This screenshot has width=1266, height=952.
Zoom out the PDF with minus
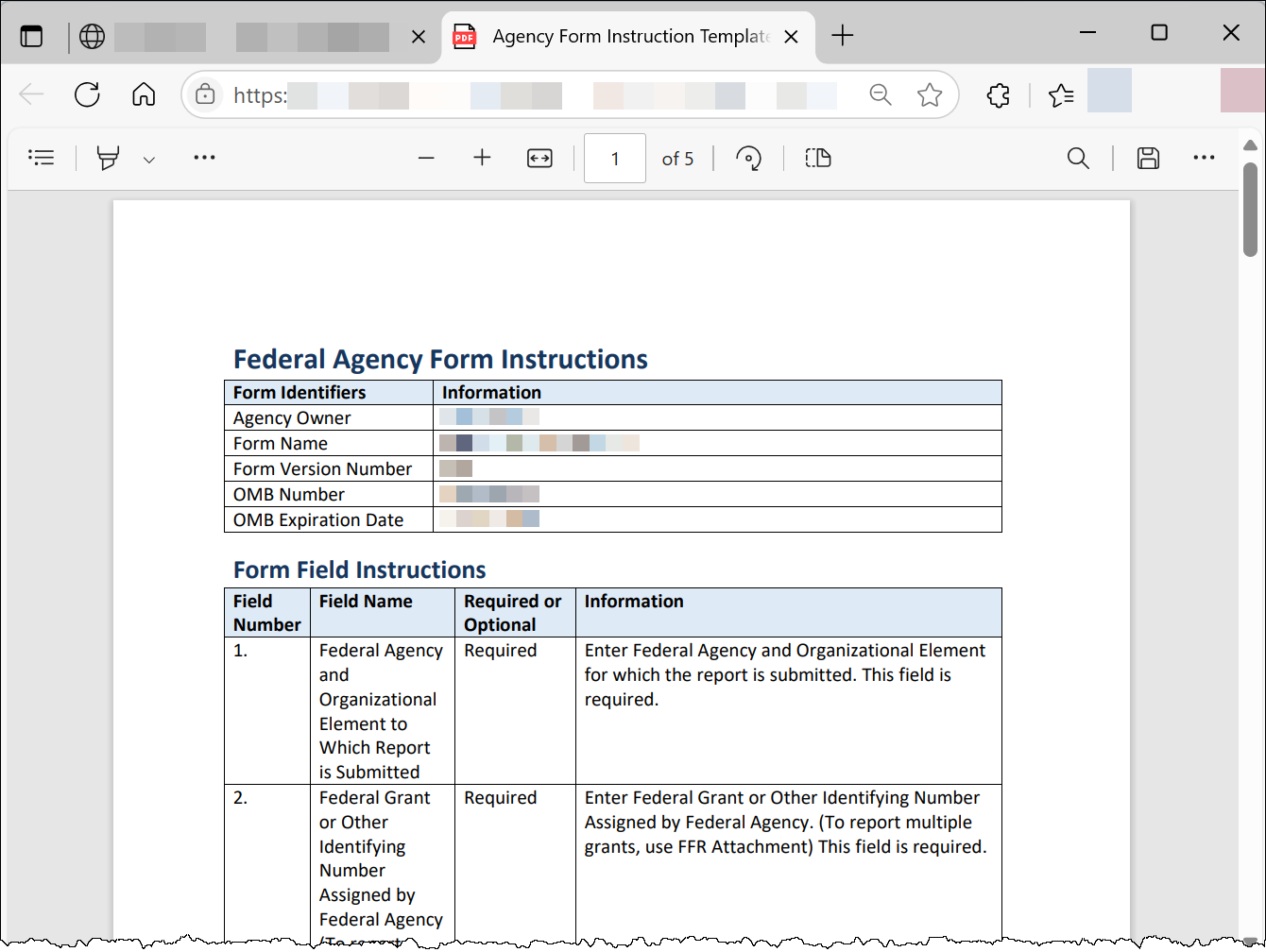pyautogui.click(x=426, y=158)
